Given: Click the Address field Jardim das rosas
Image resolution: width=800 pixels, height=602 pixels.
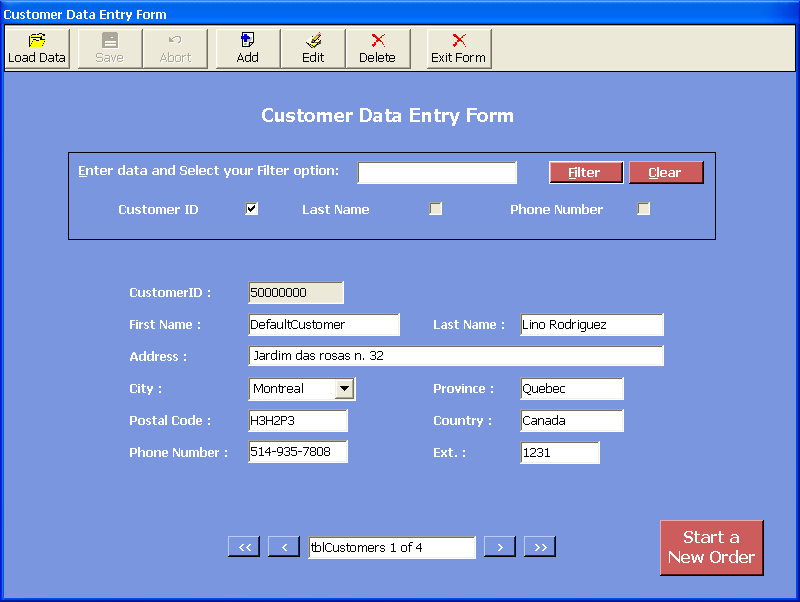Looking at the screenshot, I should tap(456, 356).
